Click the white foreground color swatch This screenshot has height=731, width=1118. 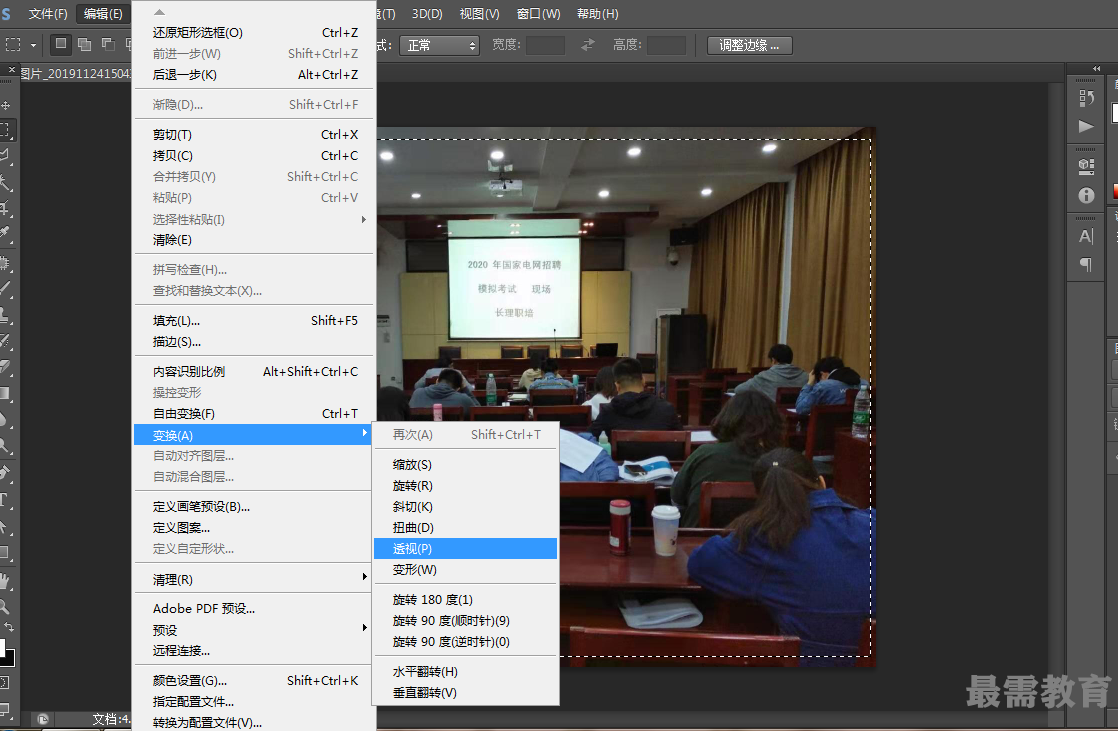click(2, 648)
